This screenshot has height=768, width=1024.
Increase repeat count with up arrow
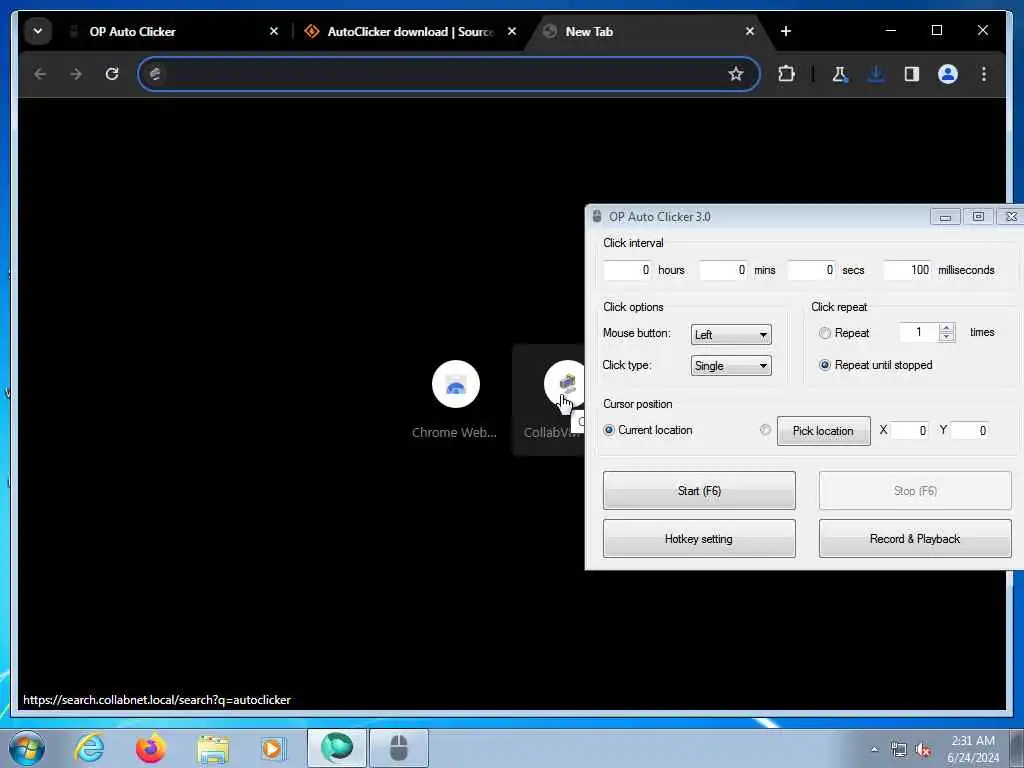(x=946, y=328)
